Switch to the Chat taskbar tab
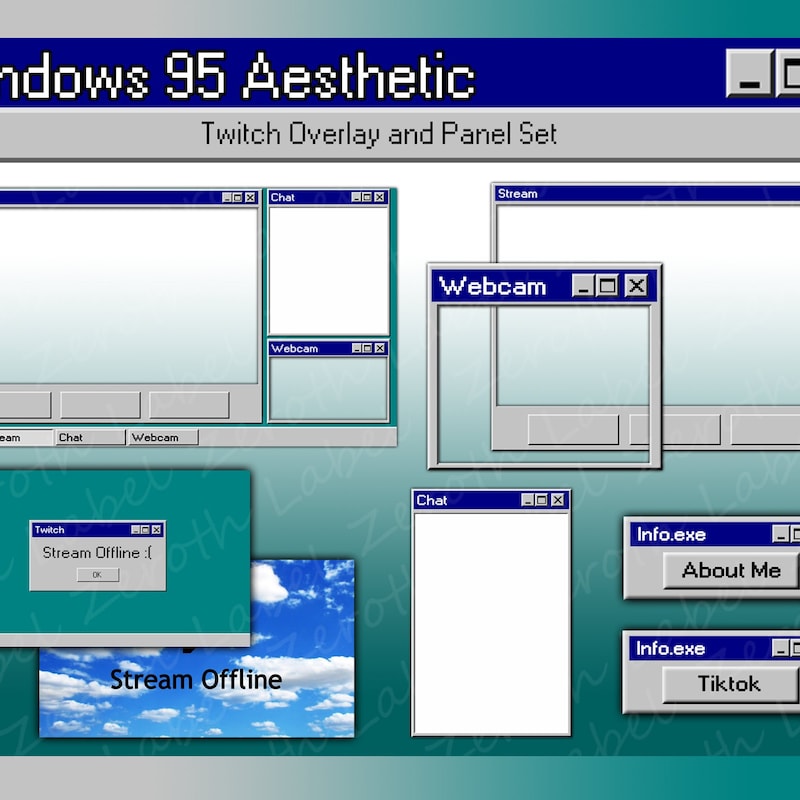The width and height of the screenshot is (800, 800). (x=90, y=437)
